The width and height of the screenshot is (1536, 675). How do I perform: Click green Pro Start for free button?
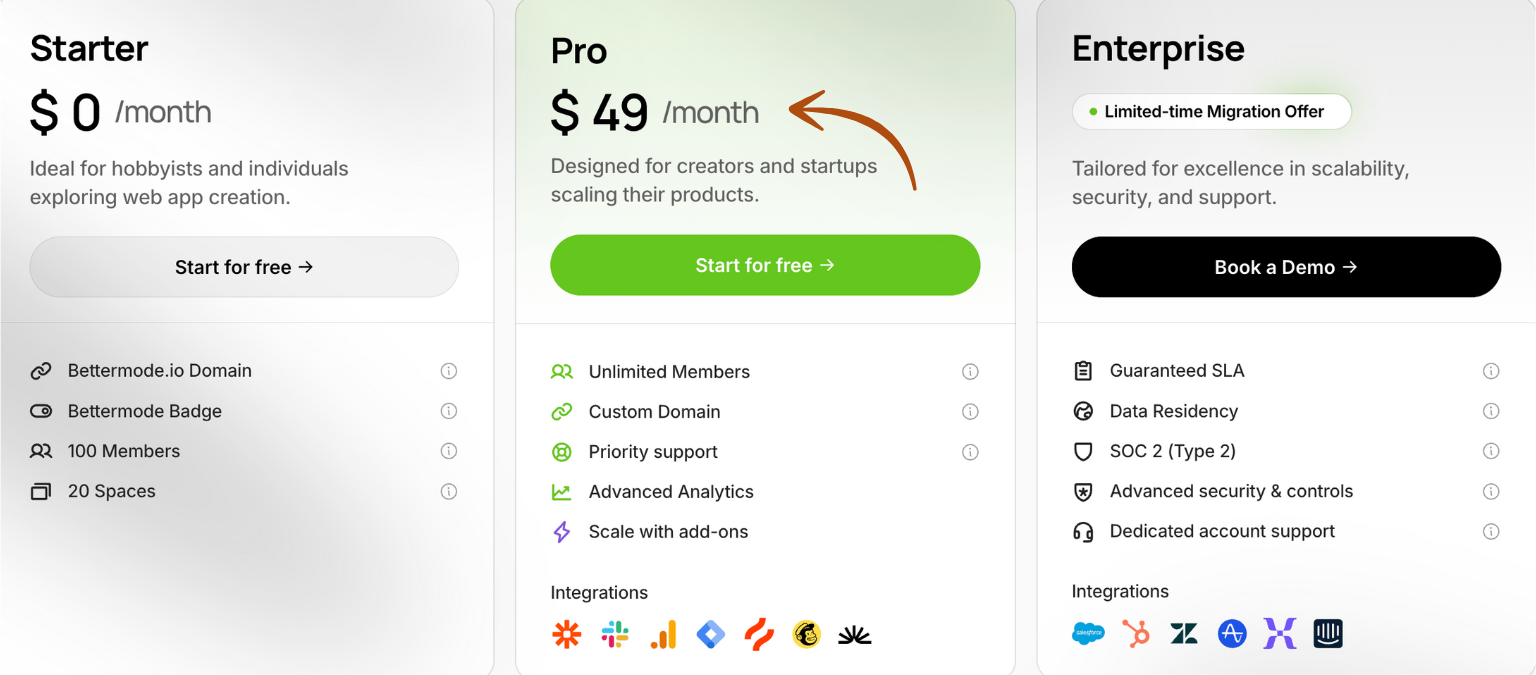pos(765,265)
